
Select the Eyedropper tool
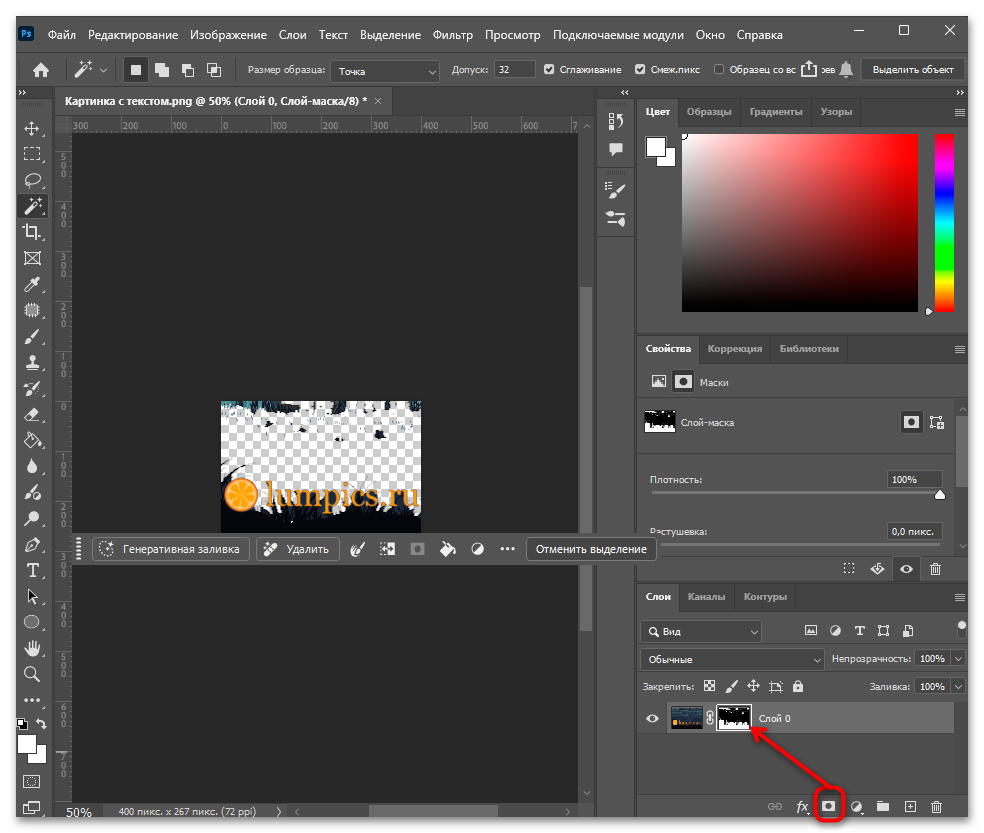(x=32, y=284)
